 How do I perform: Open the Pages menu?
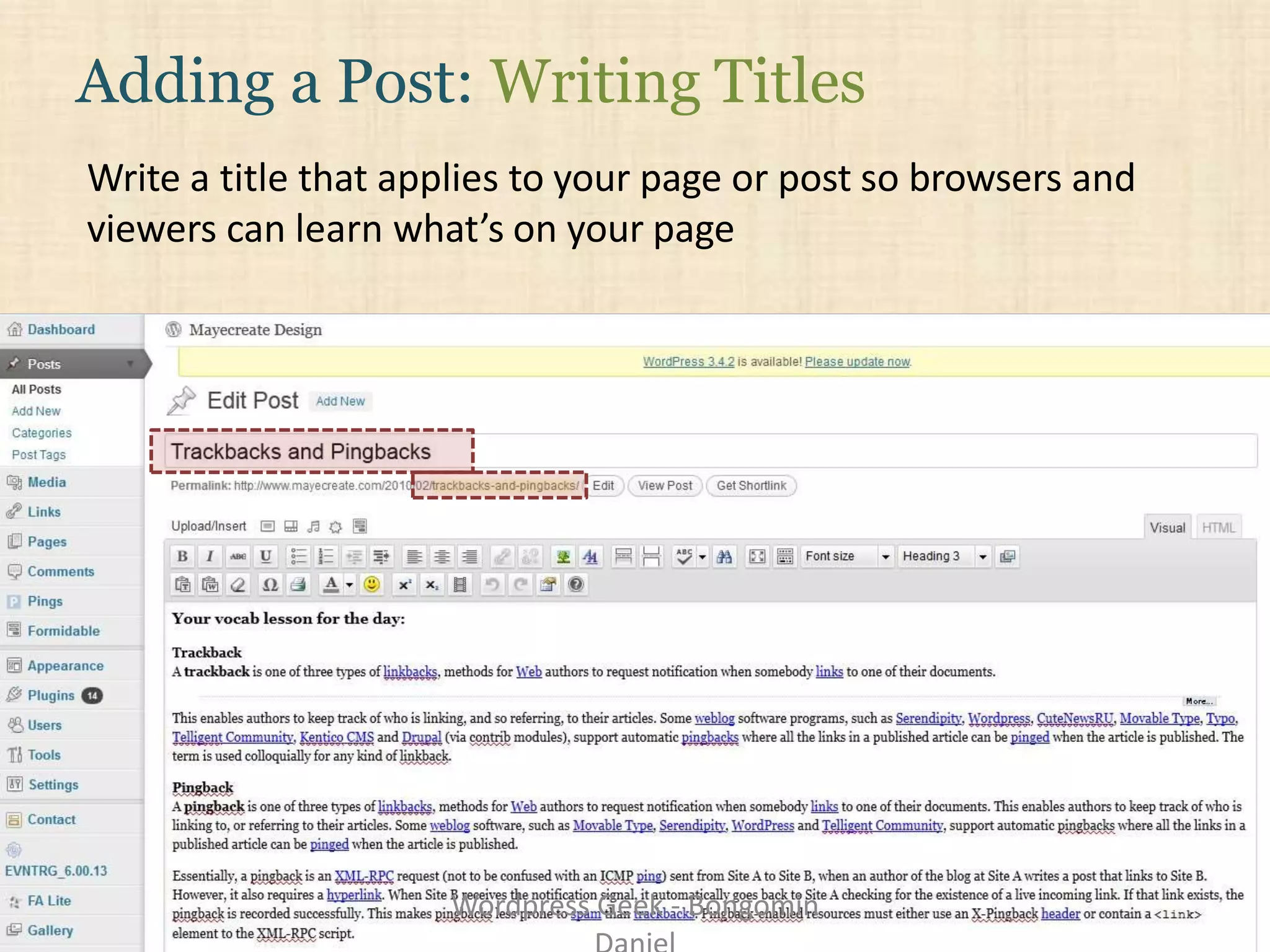[x=47, y=542]
